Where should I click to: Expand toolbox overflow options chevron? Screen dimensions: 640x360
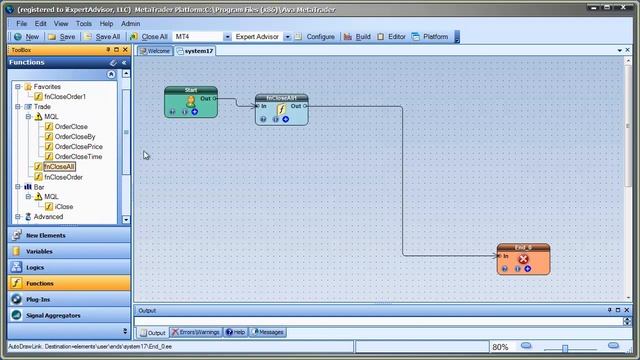(125, 331)
